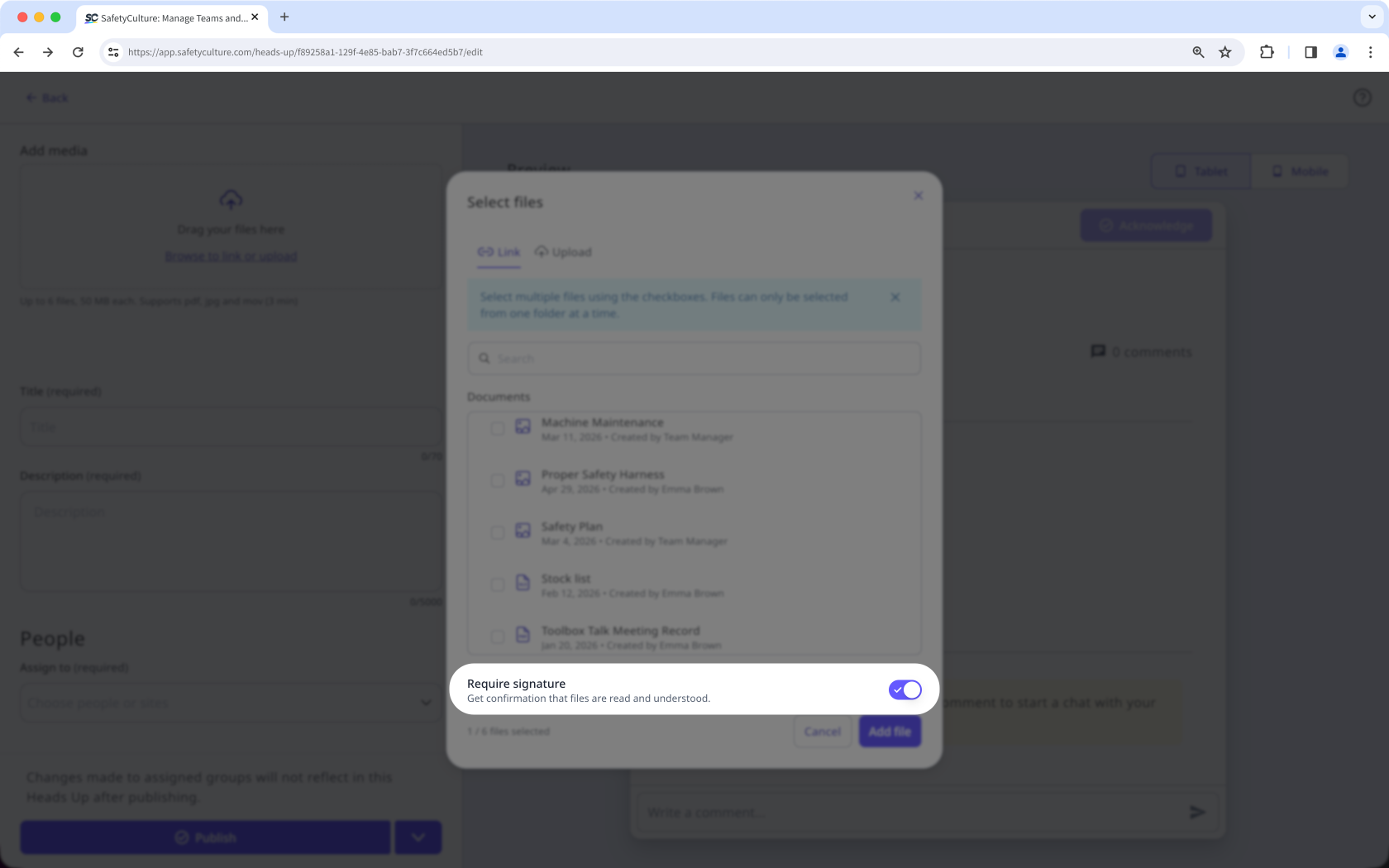Screen dimensions: 1389x868
Task: Check the Stock list file checkbox
Action: 497,584
